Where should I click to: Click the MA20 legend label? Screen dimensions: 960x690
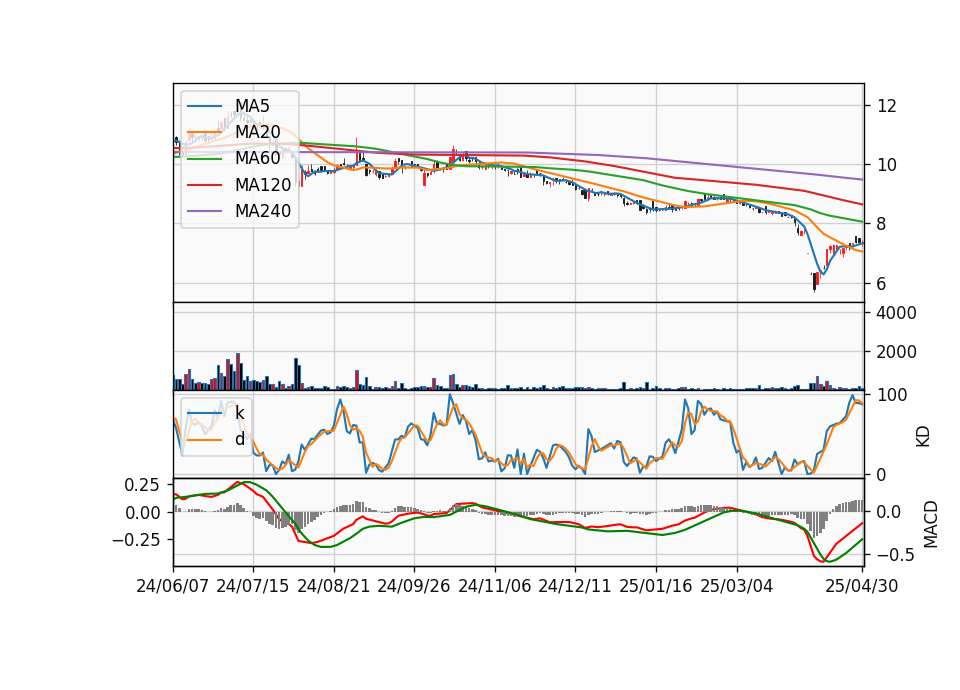pyautogui.click(x=257, y=132)
